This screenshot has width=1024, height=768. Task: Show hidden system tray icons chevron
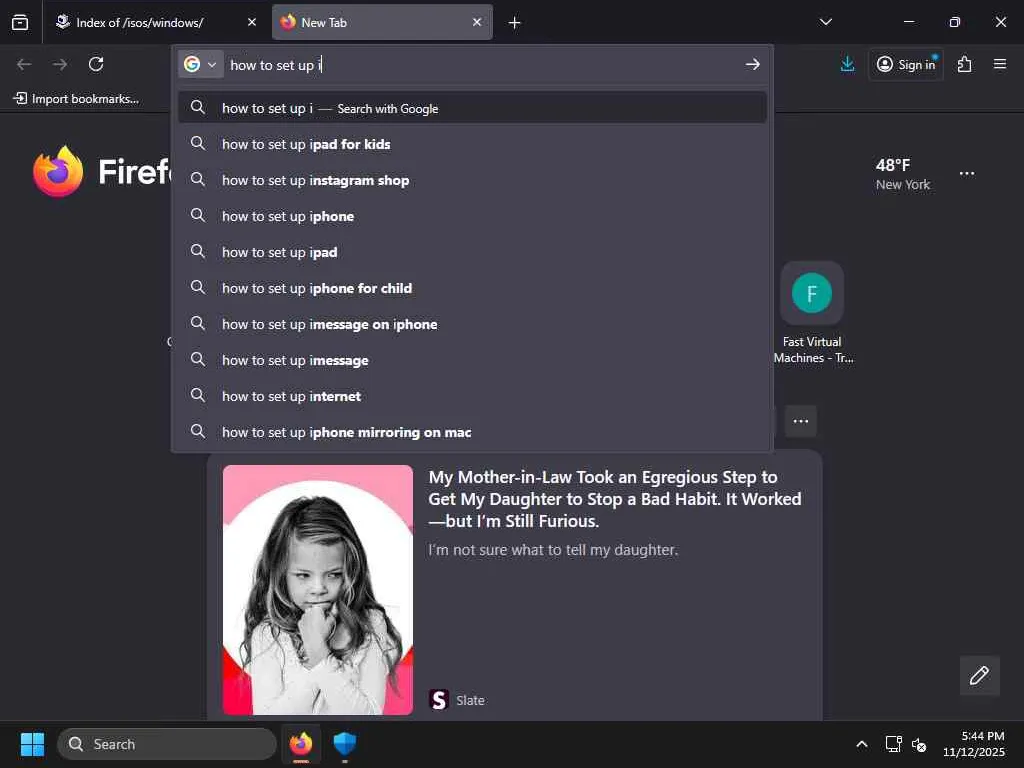(x=862, y=744)
